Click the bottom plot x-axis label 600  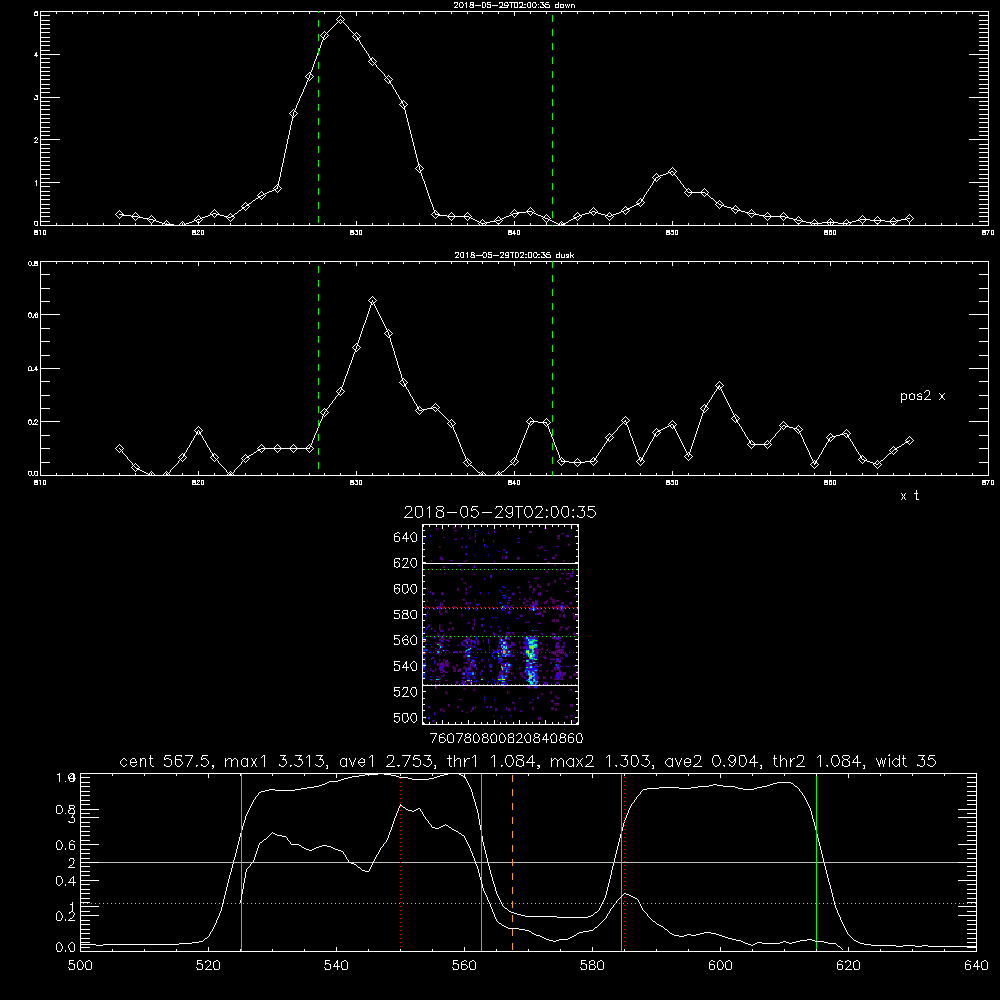click(x=721, y=966)
